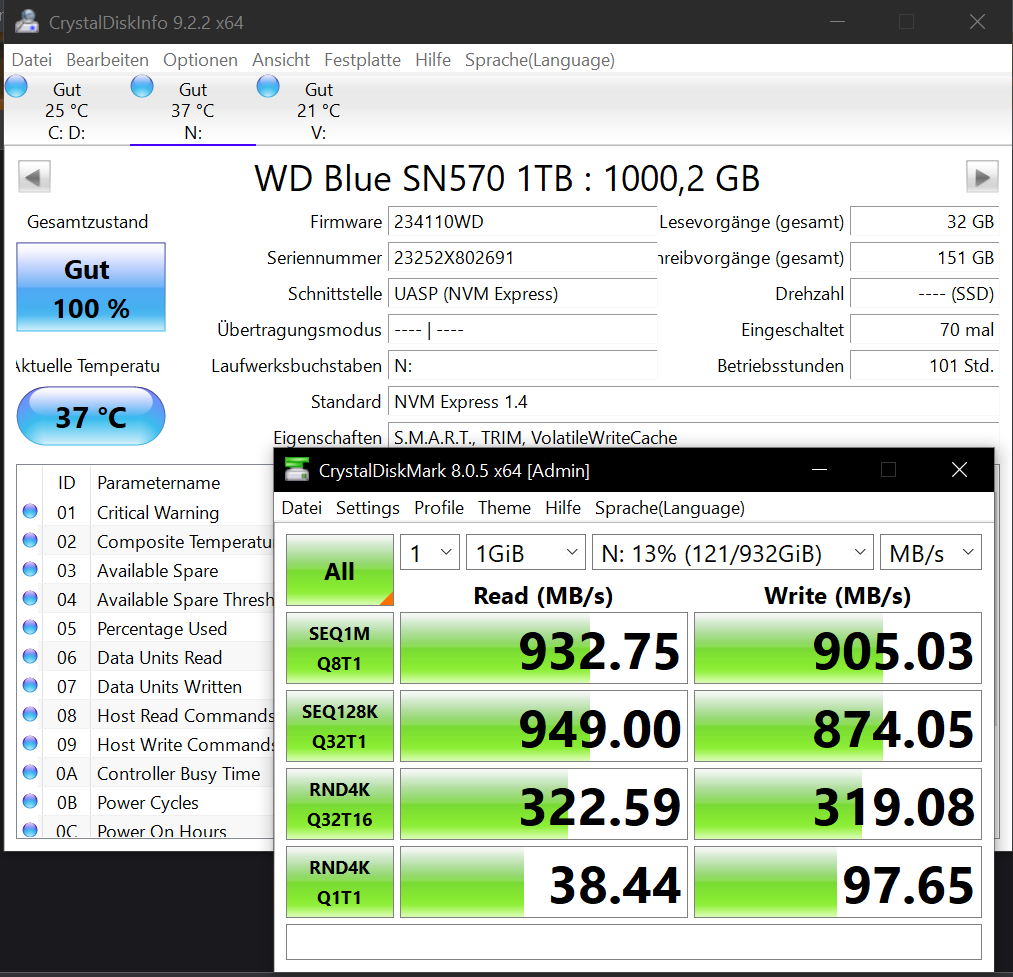The width and height of the screenshot is (1013, 977).
Task: Click the SEQ1M write result 905.03
Action: (x=838, y=648)
